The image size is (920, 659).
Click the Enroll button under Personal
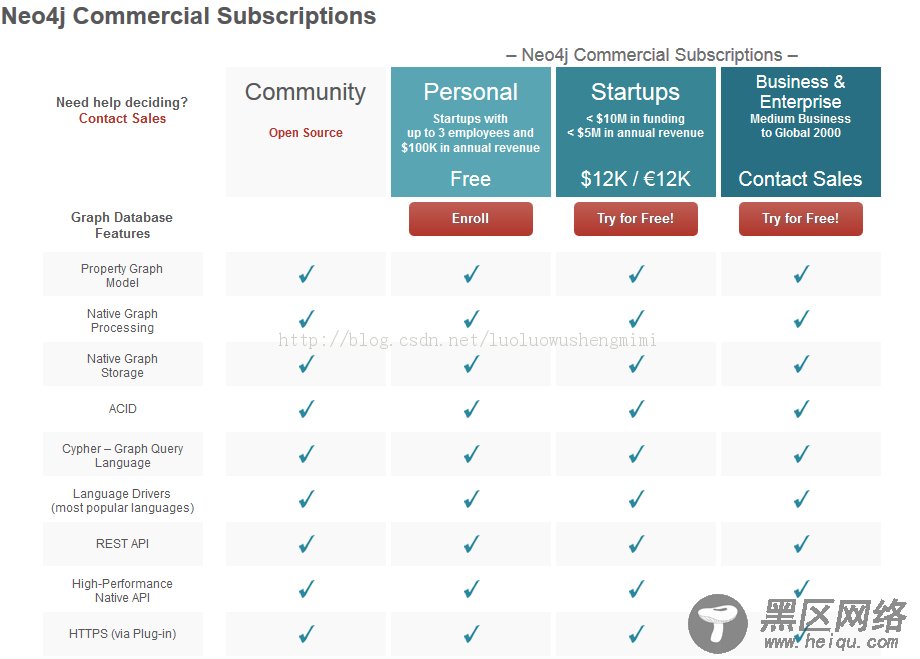click(x=471, y=219)
